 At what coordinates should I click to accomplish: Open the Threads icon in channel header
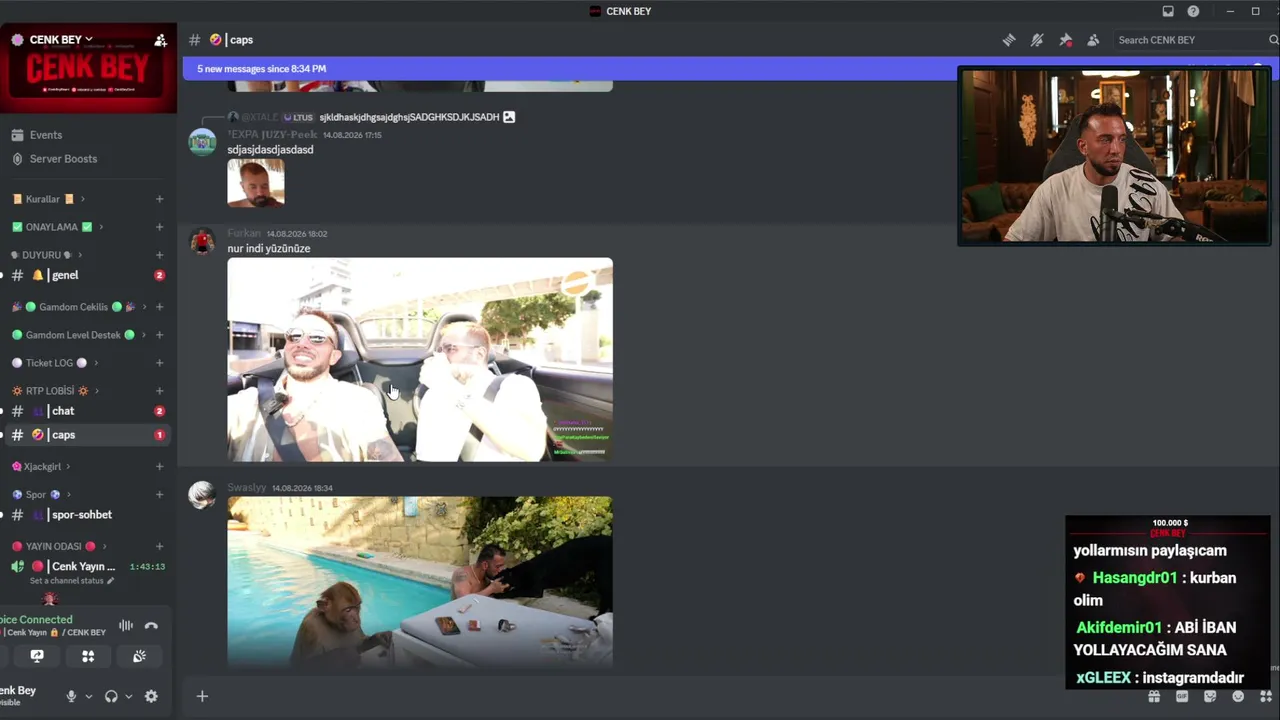pyautogui.click(x=1009, y=40)
